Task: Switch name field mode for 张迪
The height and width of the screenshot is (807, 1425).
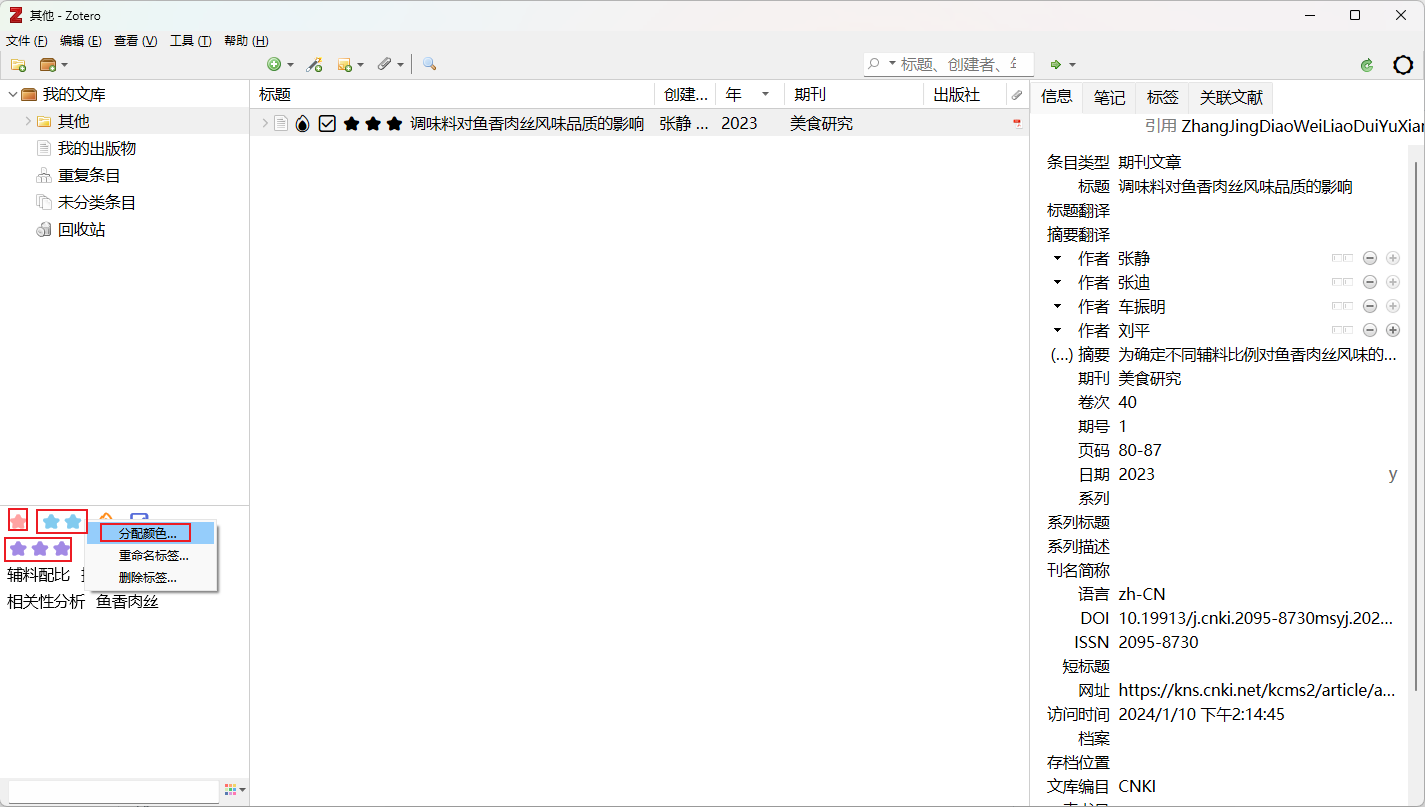Action: 1342,282
